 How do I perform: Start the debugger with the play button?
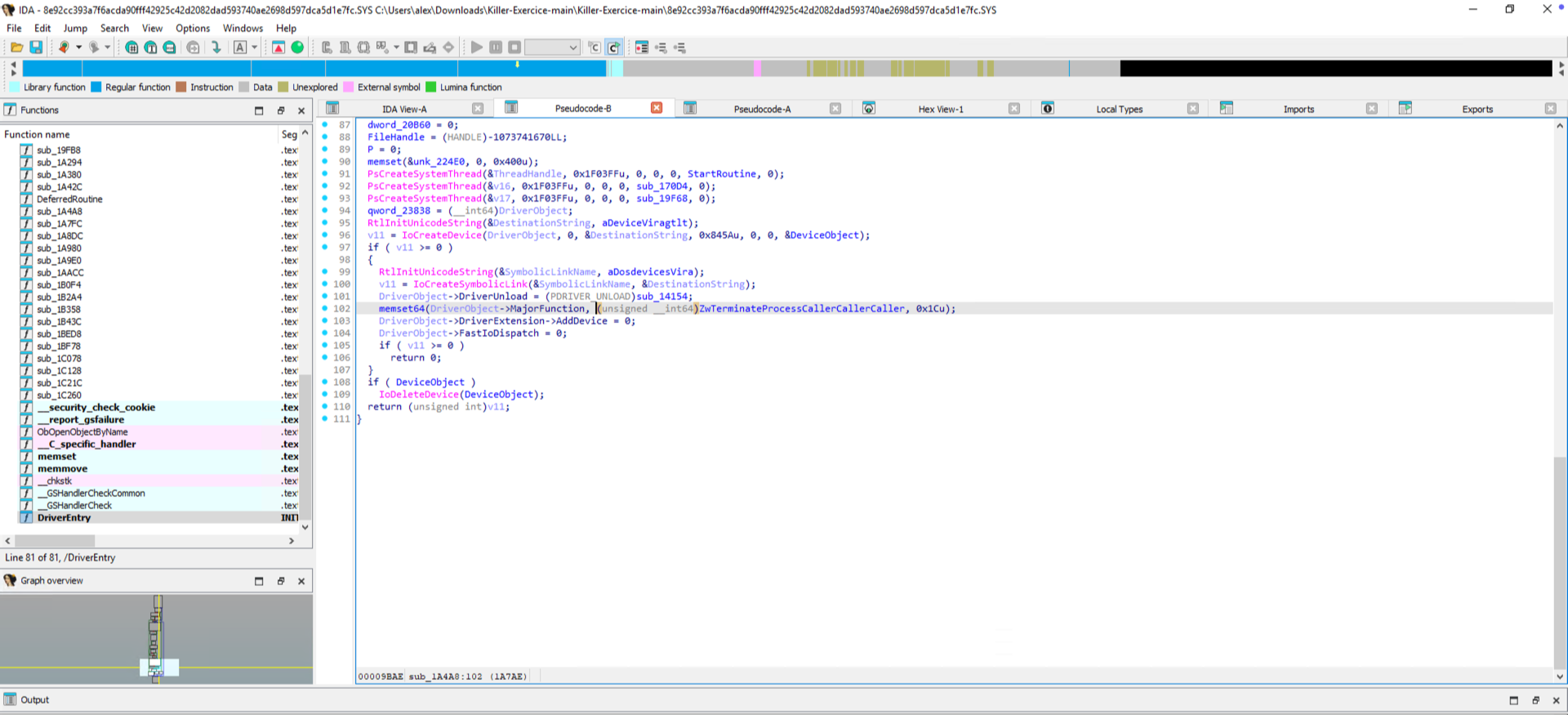[477, 47]
